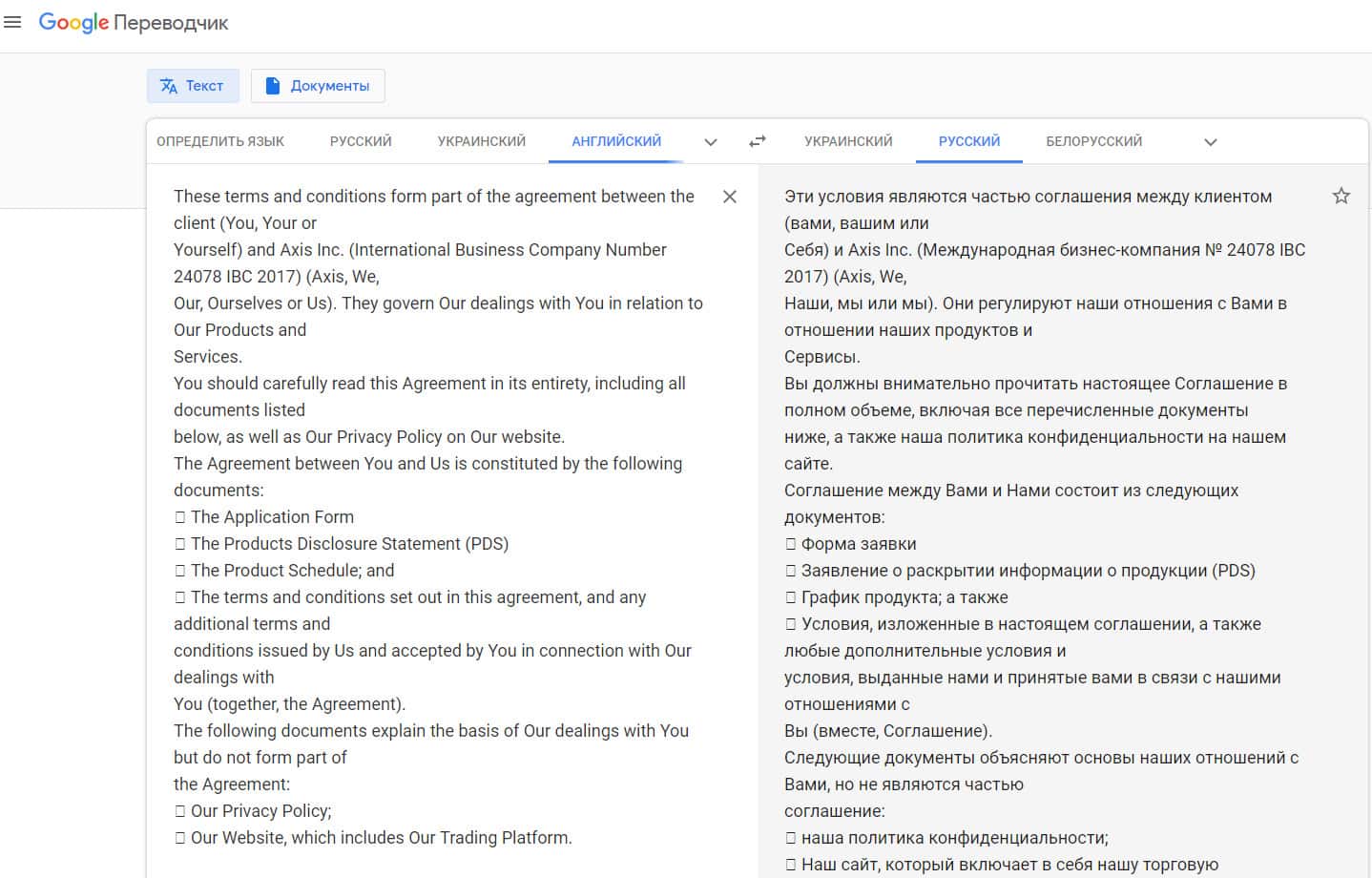Open the main hamburger menu
This screenshot has width=1372, height=878.
(12, 22)
